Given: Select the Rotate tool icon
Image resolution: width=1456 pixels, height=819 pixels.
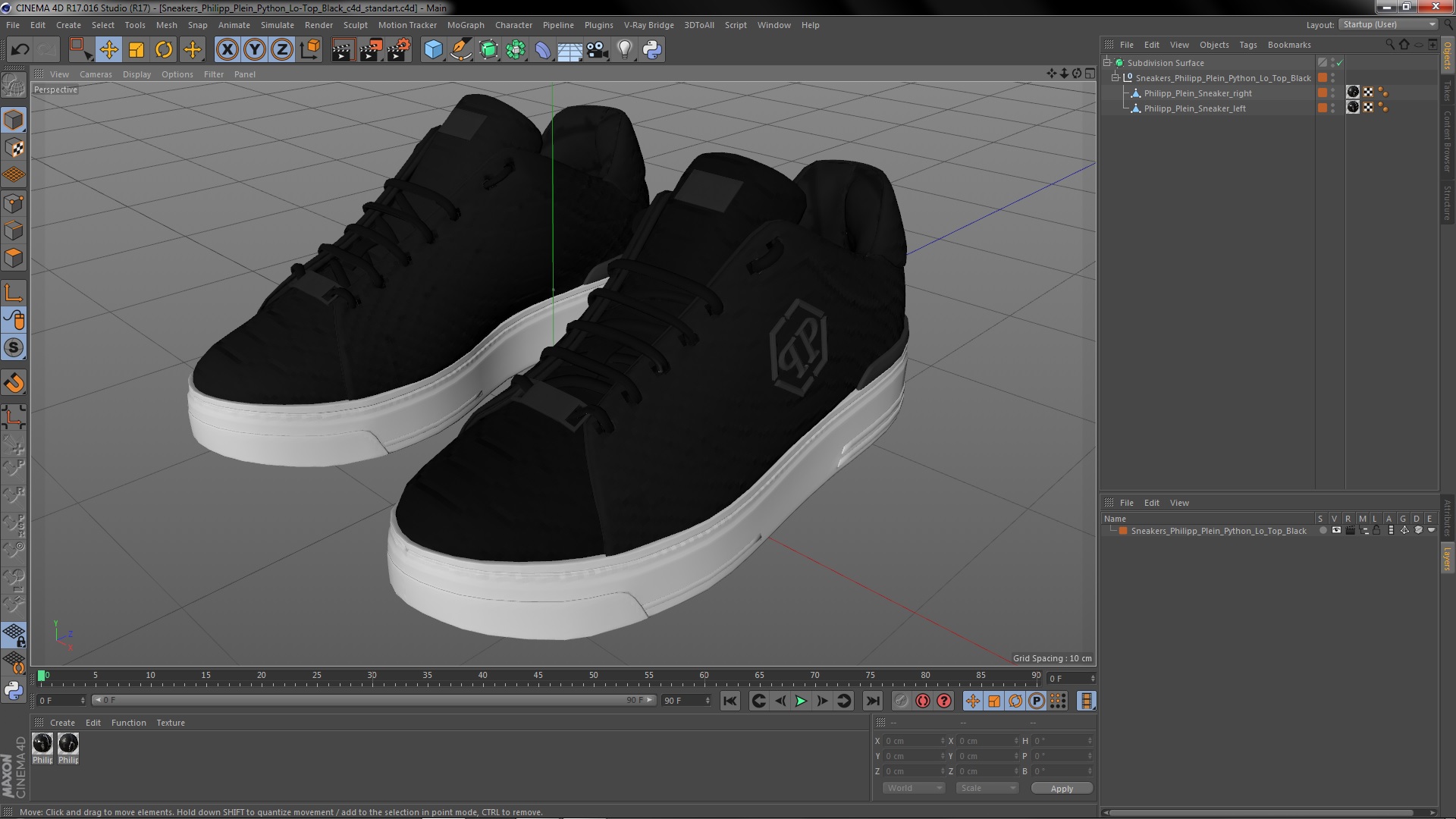Looking at the screenshot, I should coord(164,50).
